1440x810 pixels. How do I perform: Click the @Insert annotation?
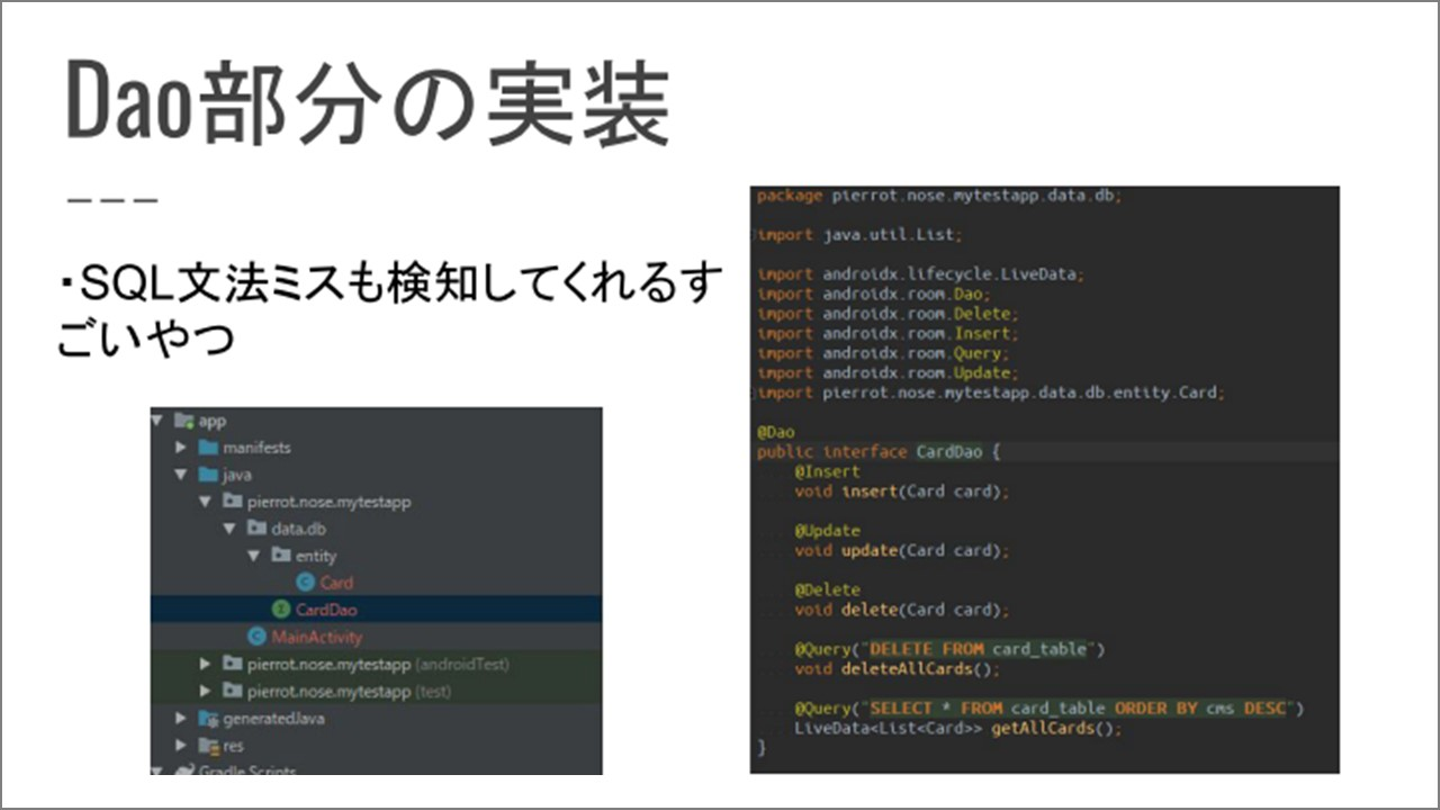tap(827, 471)
